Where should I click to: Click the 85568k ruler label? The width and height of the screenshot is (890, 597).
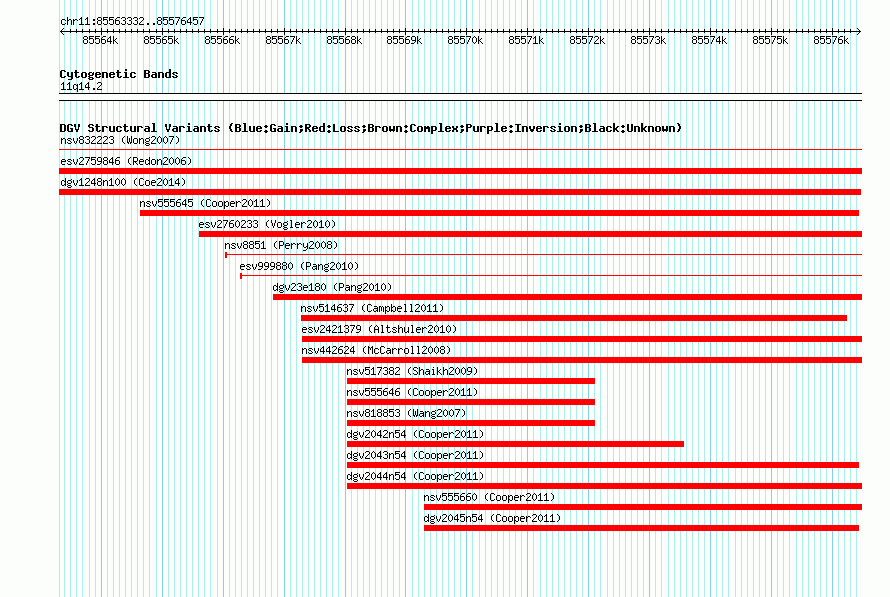[344, 40]
